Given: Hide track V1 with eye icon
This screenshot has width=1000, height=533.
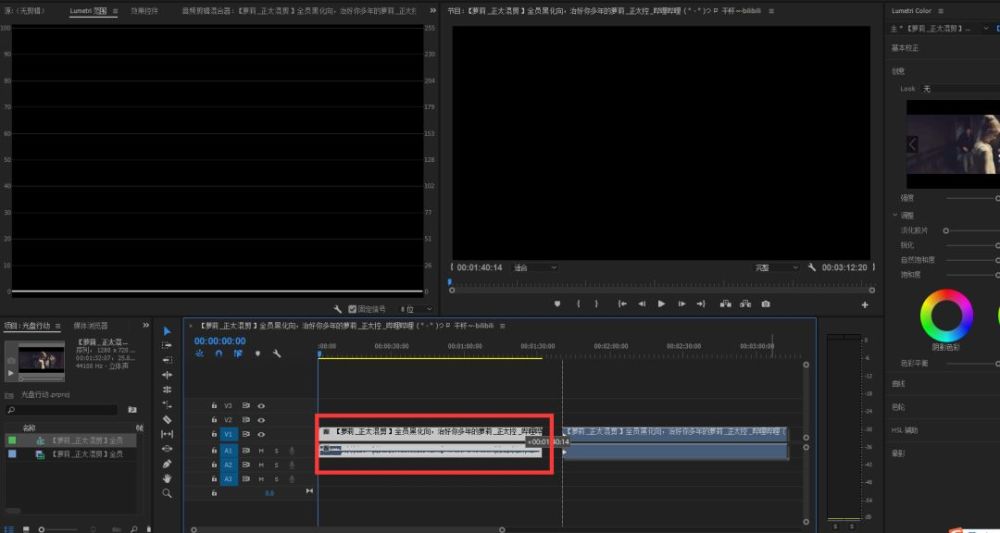Looking at the screenshot, I should click(x=262, y=435).
